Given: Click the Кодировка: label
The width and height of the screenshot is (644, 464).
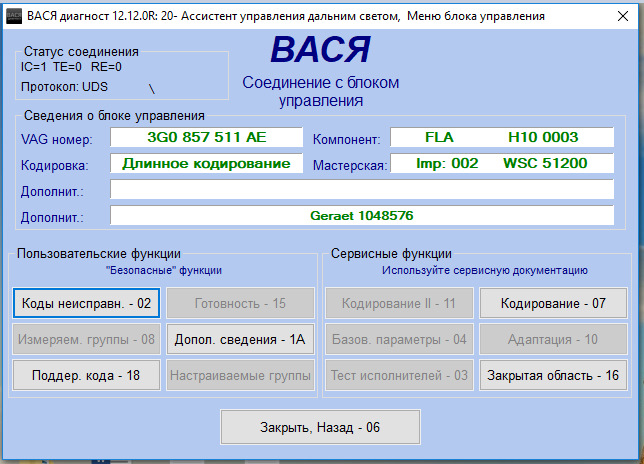Looking at the screenshot, I should (x=55, y=165).
